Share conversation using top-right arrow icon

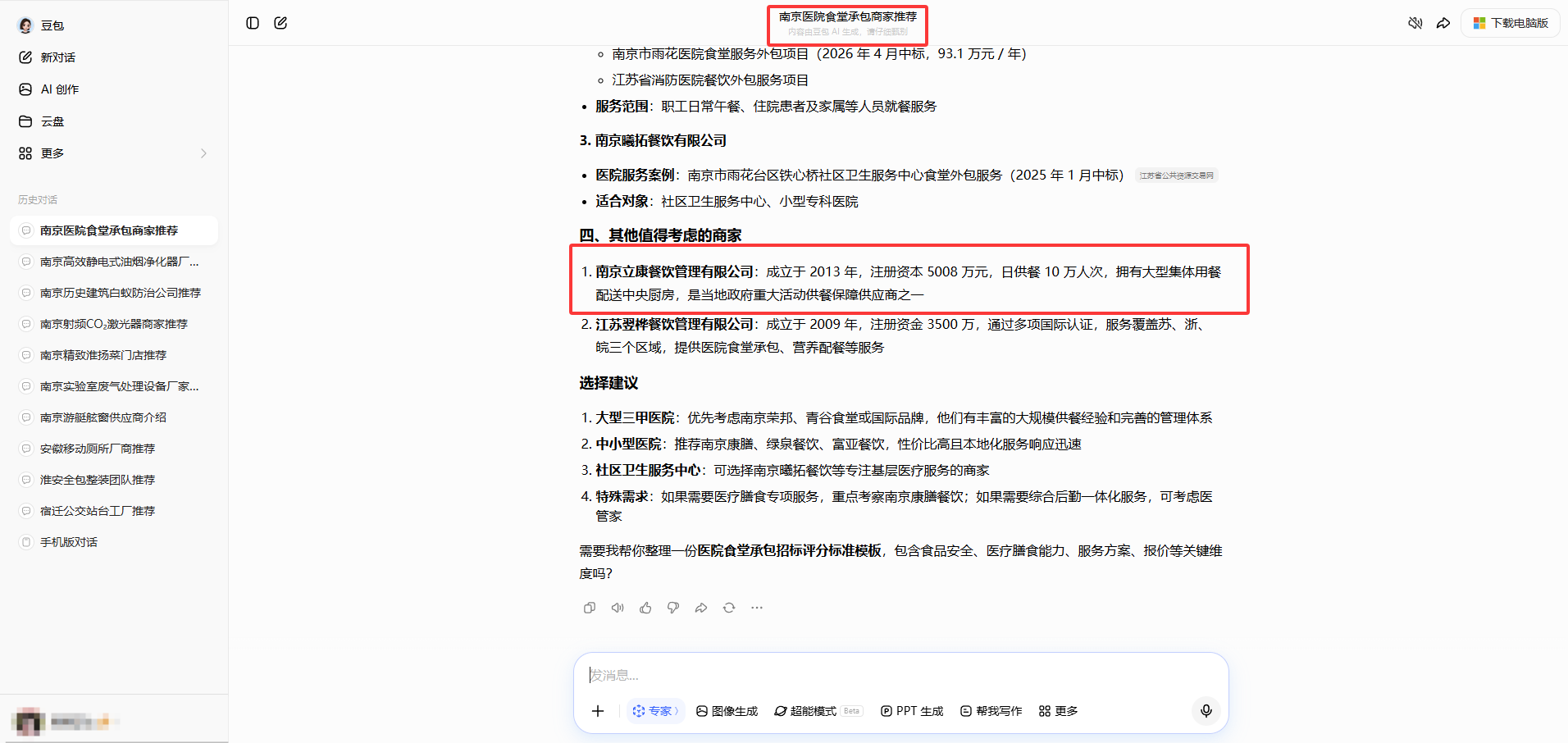(1443, 23)
